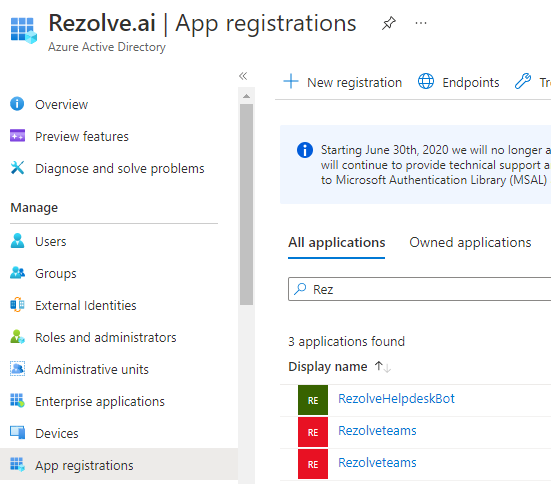
Task: Click the sidebar vertical scrollbar thumb
Action: 247,205
